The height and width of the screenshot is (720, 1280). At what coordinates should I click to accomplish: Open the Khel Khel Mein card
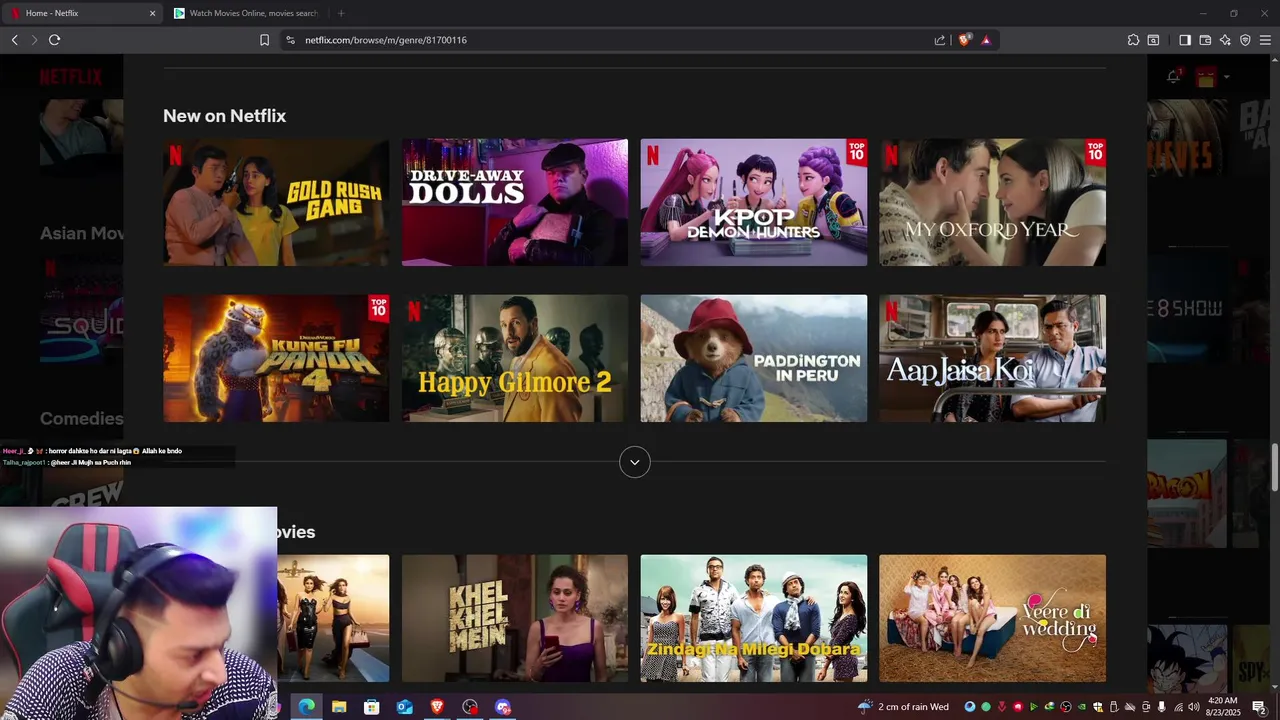[515, 618]
